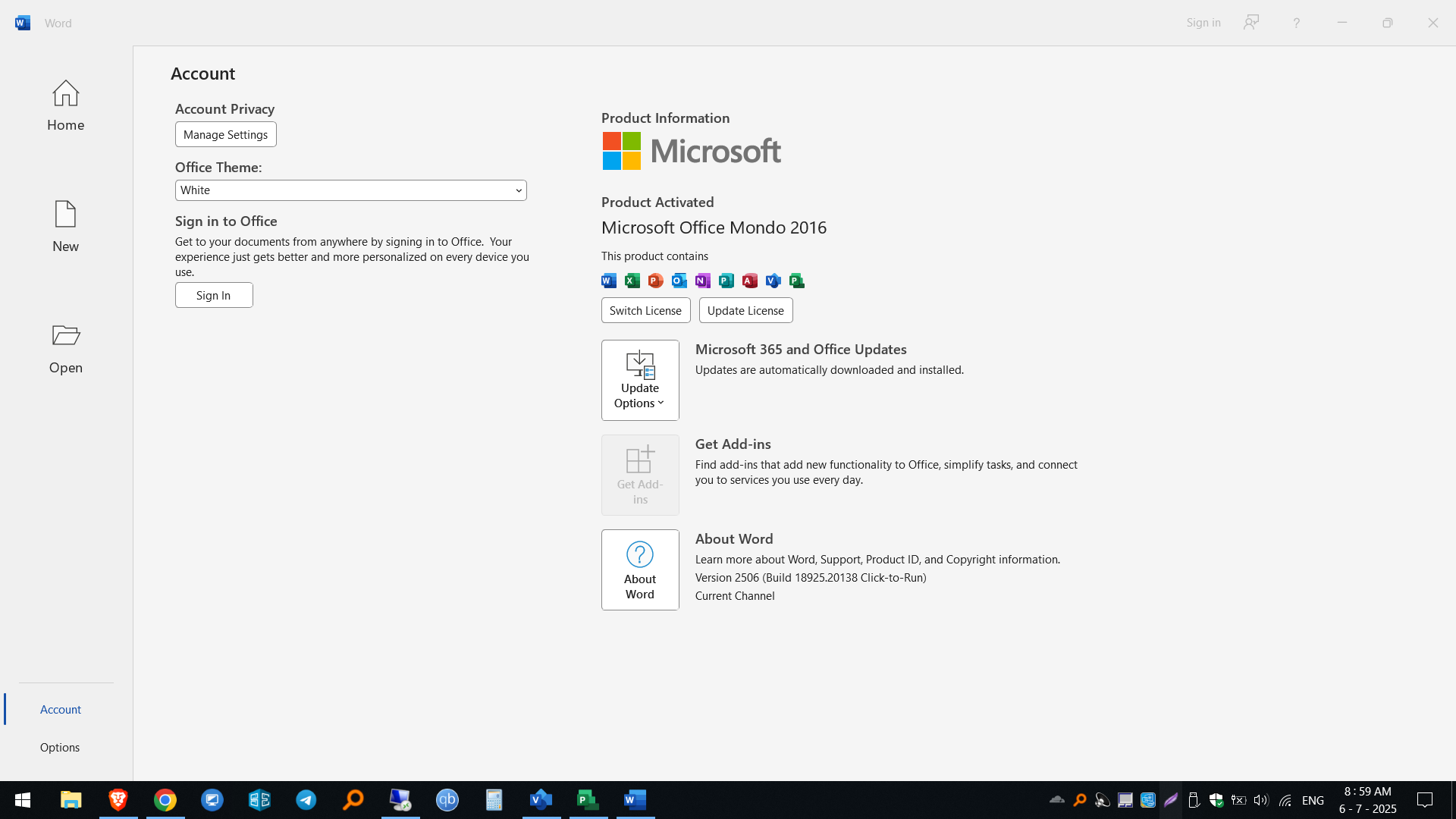Click the Get Add-ins button
The width and height of the screenshot is (1456, 819).
tap(640, 475)
